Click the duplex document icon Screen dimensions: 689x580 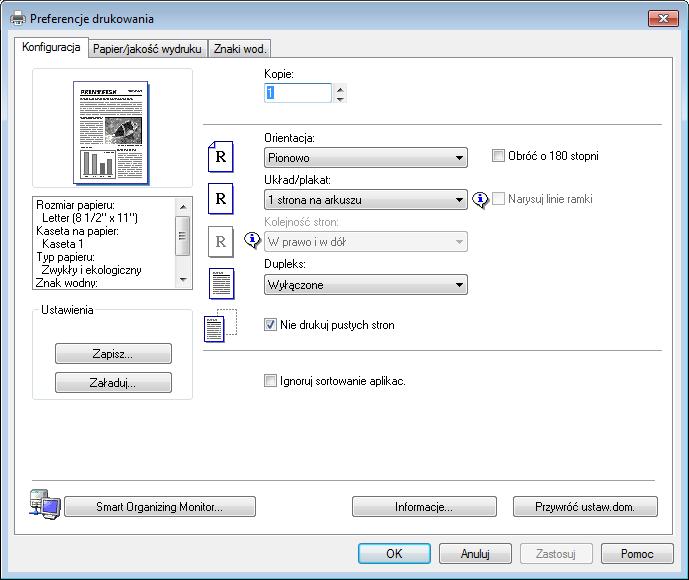pos(221,283)
